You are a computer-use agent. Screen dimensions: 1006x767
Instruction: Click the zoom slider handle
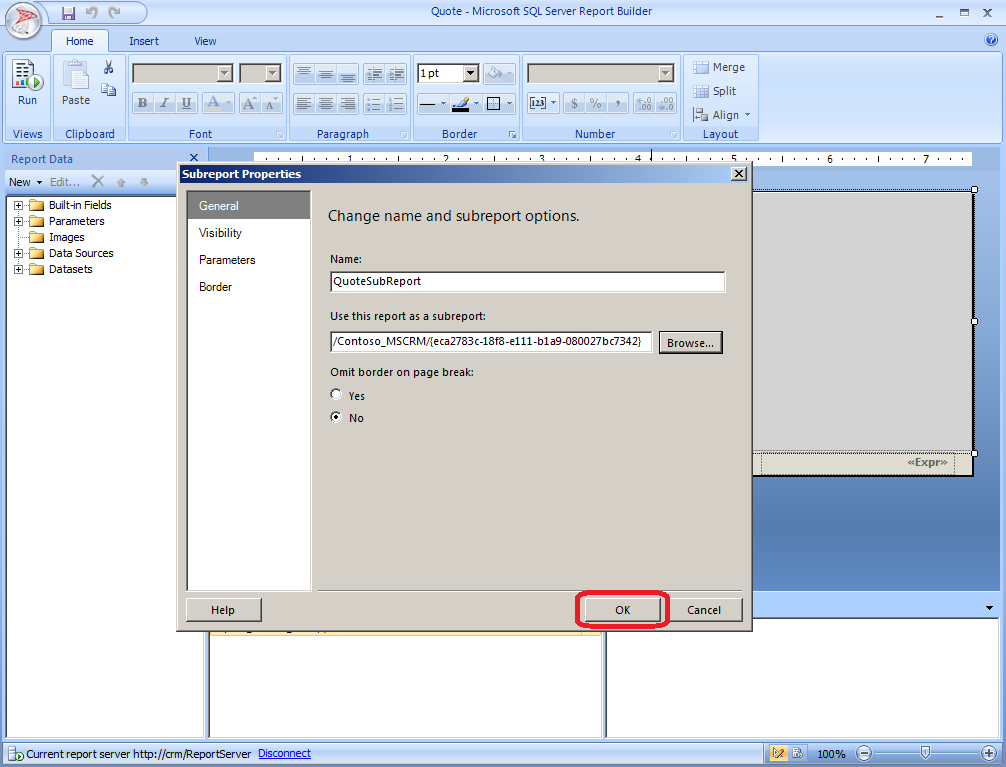click(x=925, y=752)
